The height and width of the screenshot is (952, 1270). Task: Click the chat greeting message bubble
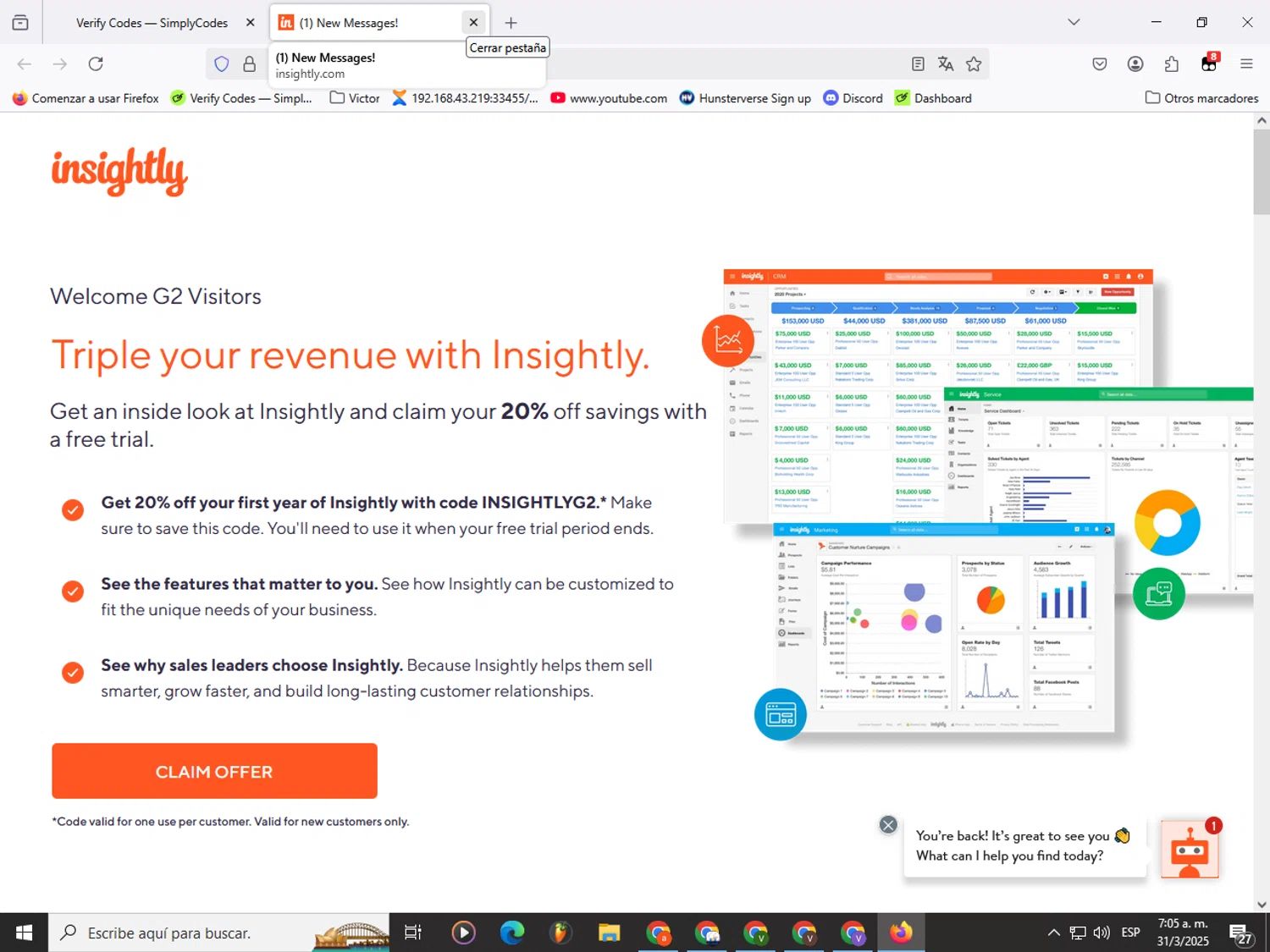[1024, 846]
